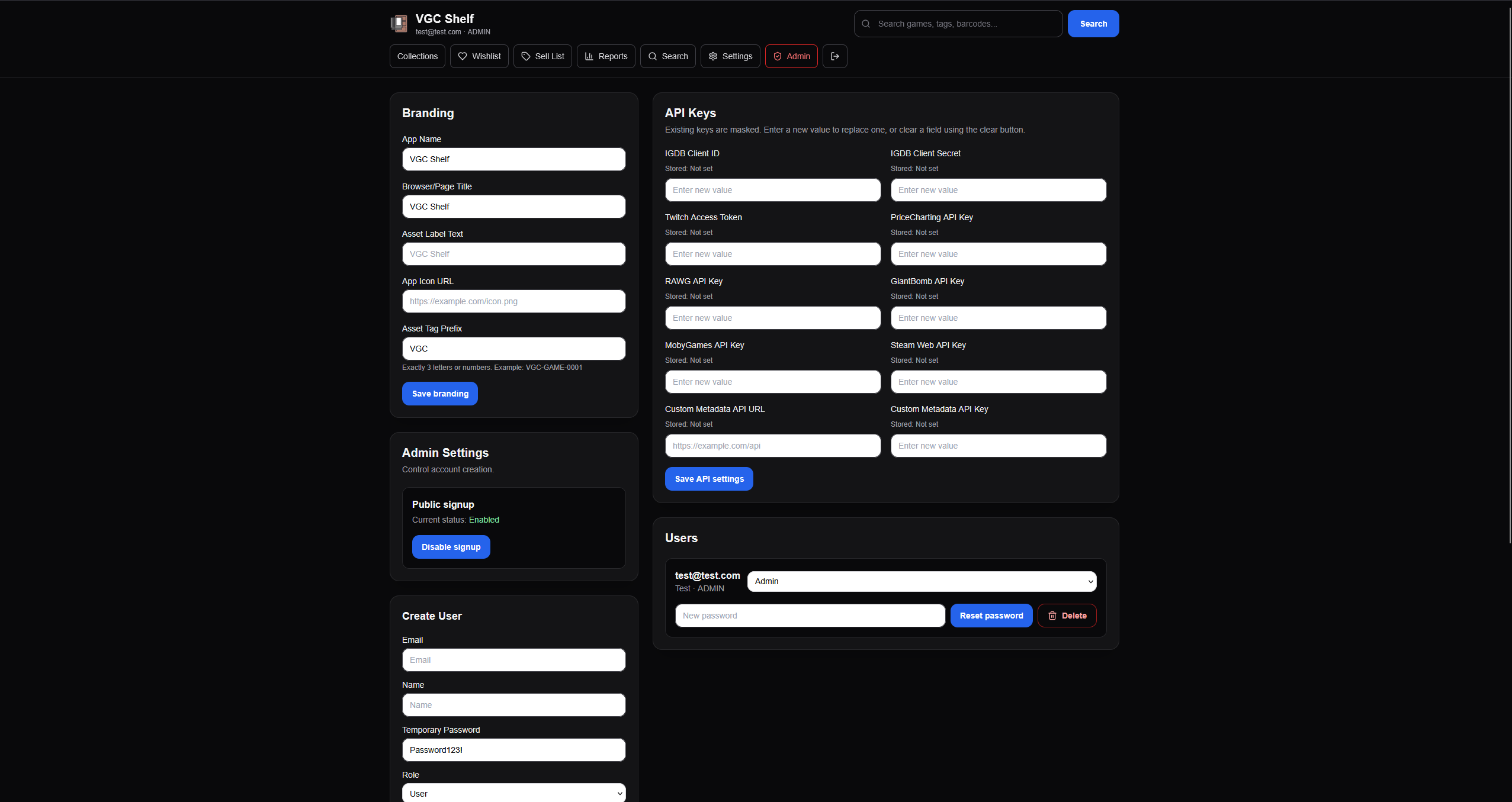Click the IGDB Client ID input

[773, 190]
